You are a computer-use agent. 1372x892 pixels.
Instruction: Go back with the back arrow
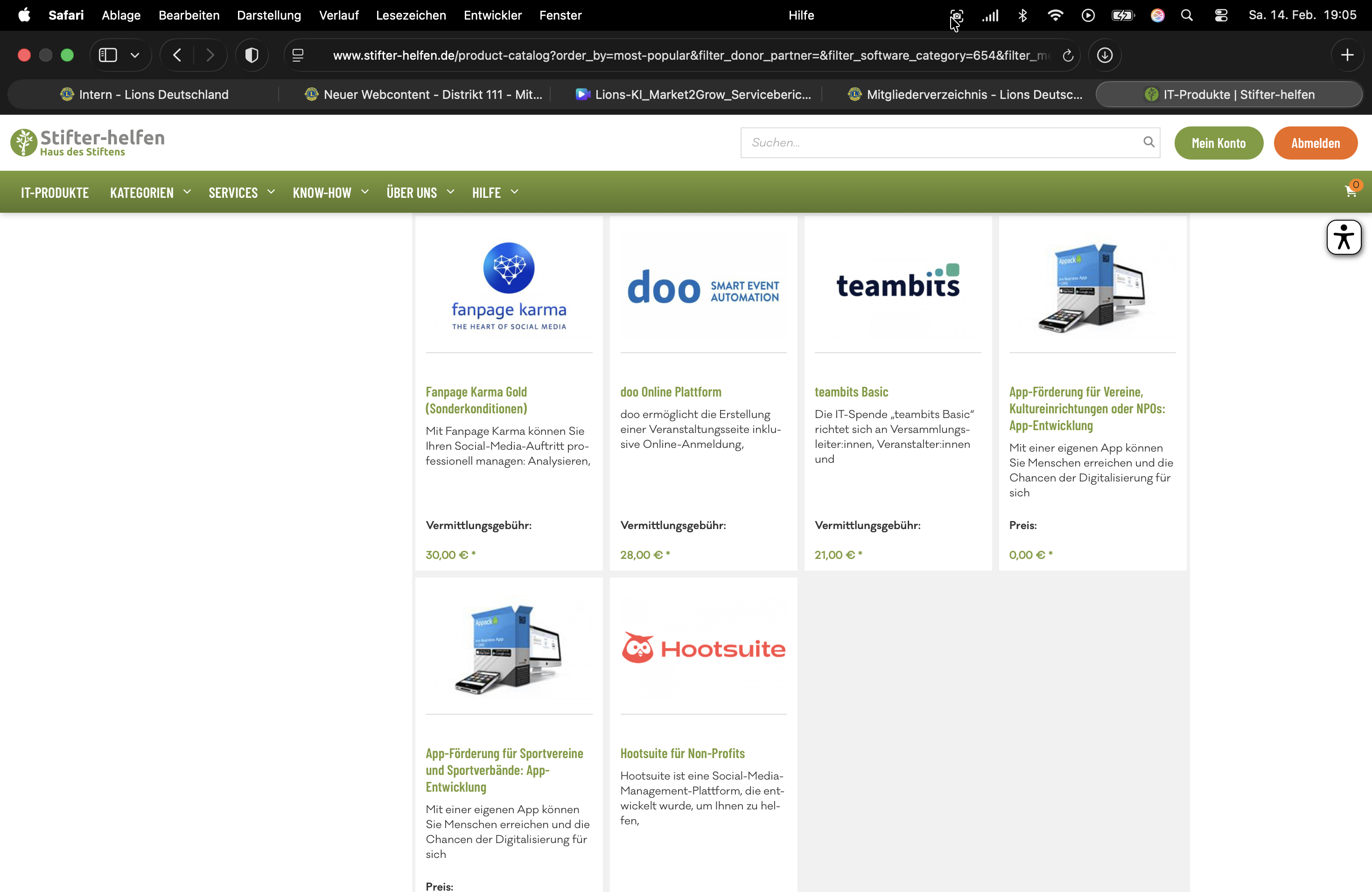(177, 56)
